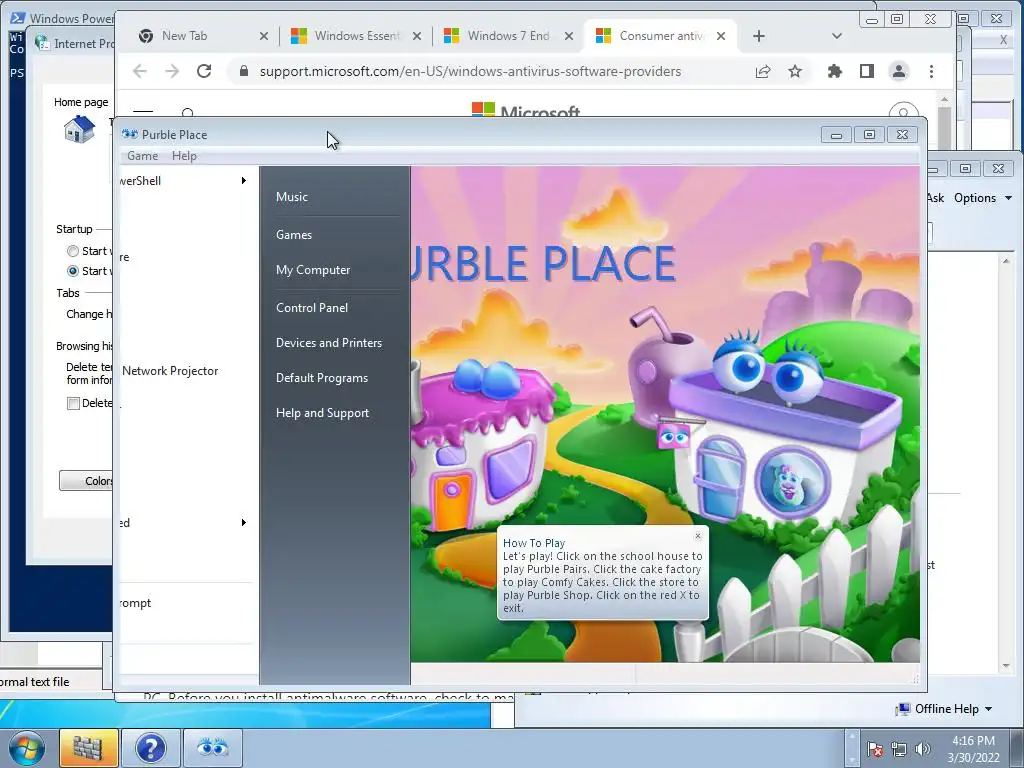Open the network tray icon
The height and width of the screenshot is (768, 1024).
point(899,749)
